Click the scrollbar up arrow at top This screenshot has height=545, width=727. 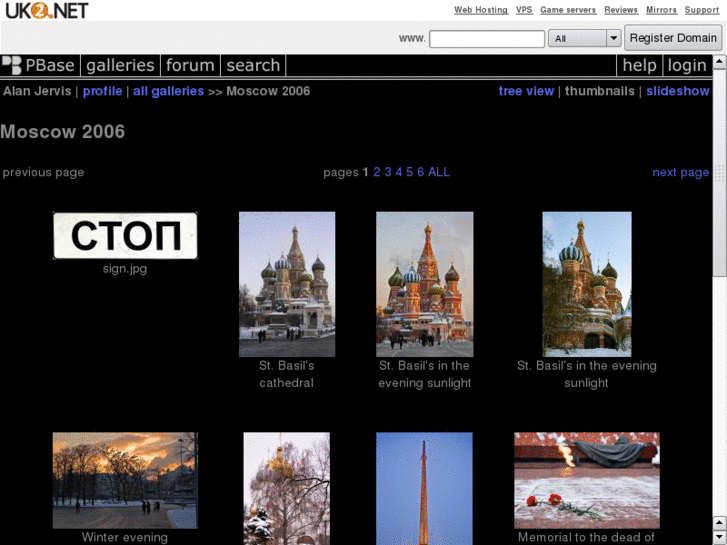click(720, 61)
